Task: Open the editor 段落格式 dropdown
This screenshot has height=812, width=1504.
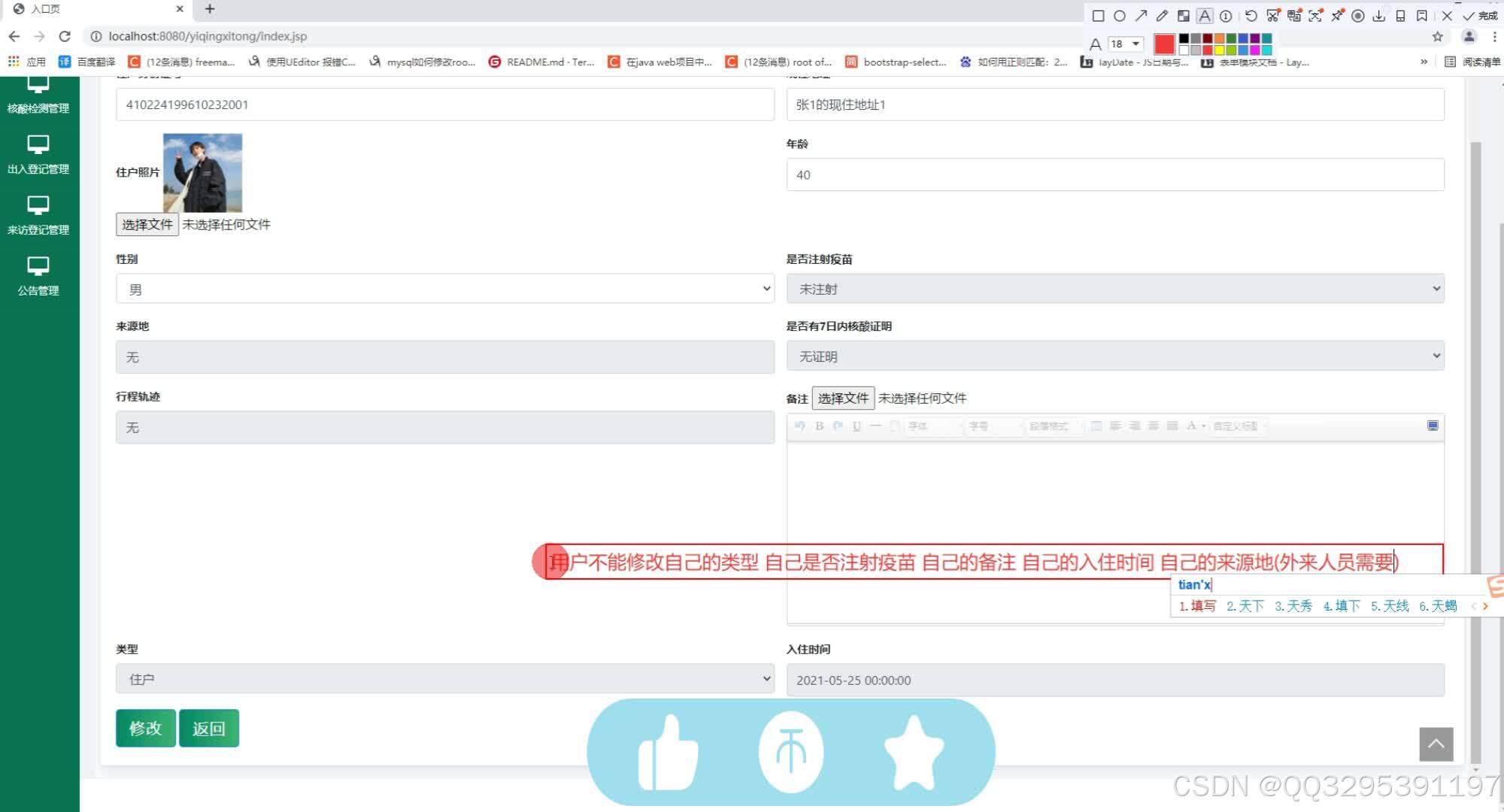Action: (1056, 426)
